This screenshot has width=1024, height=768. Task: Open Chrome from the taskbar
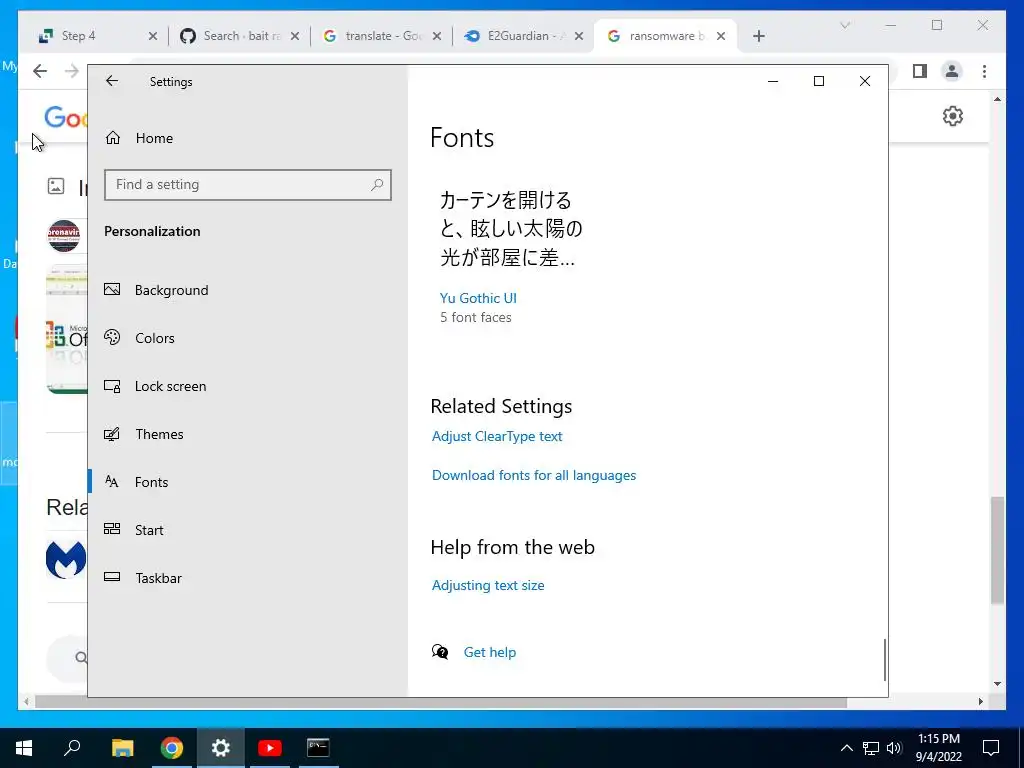pos(172,748)
